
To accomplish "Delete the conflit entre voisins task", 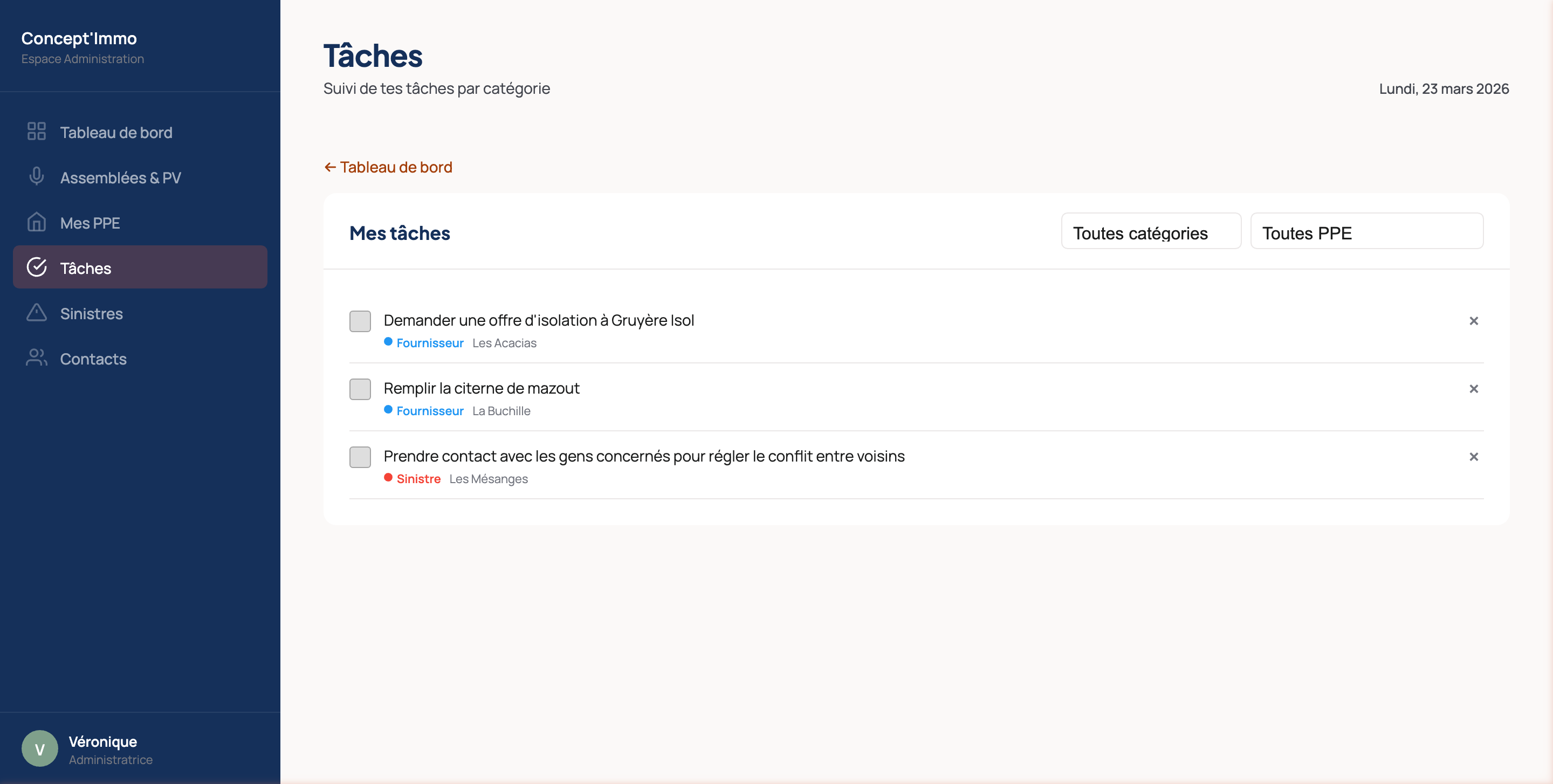I will (x=1473, y=457).
